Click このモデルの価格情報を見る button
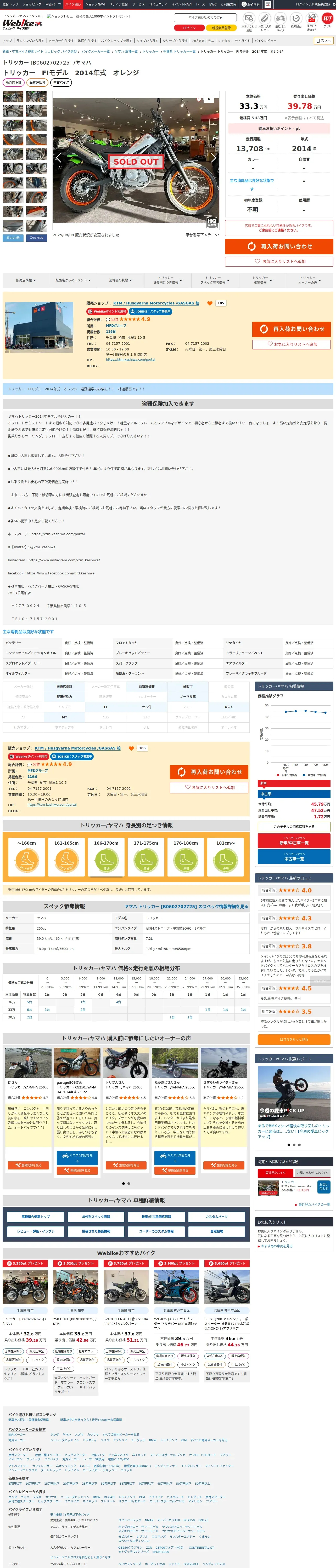This screenshot has width=336, height=1568. 294,827
